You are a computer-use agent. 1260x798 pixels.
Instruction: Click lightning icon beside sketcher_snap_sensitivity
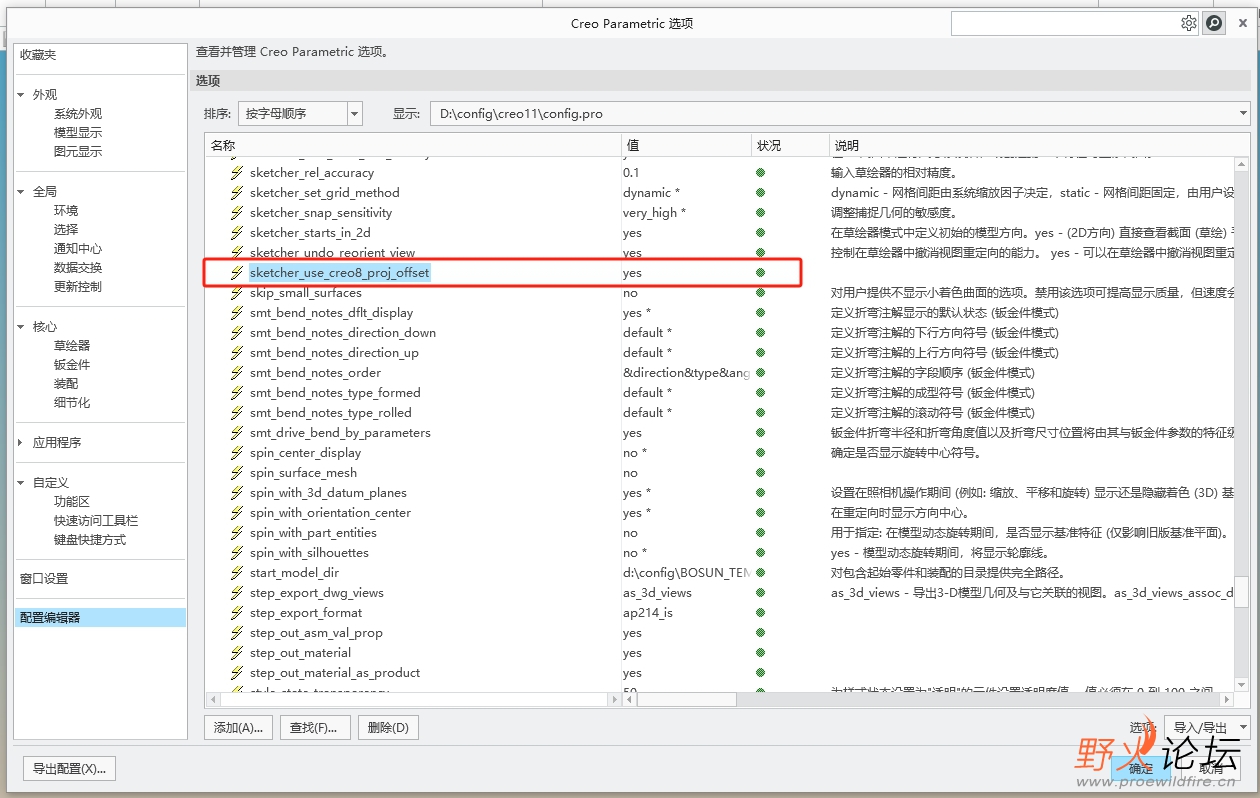(x=237, y=213)
